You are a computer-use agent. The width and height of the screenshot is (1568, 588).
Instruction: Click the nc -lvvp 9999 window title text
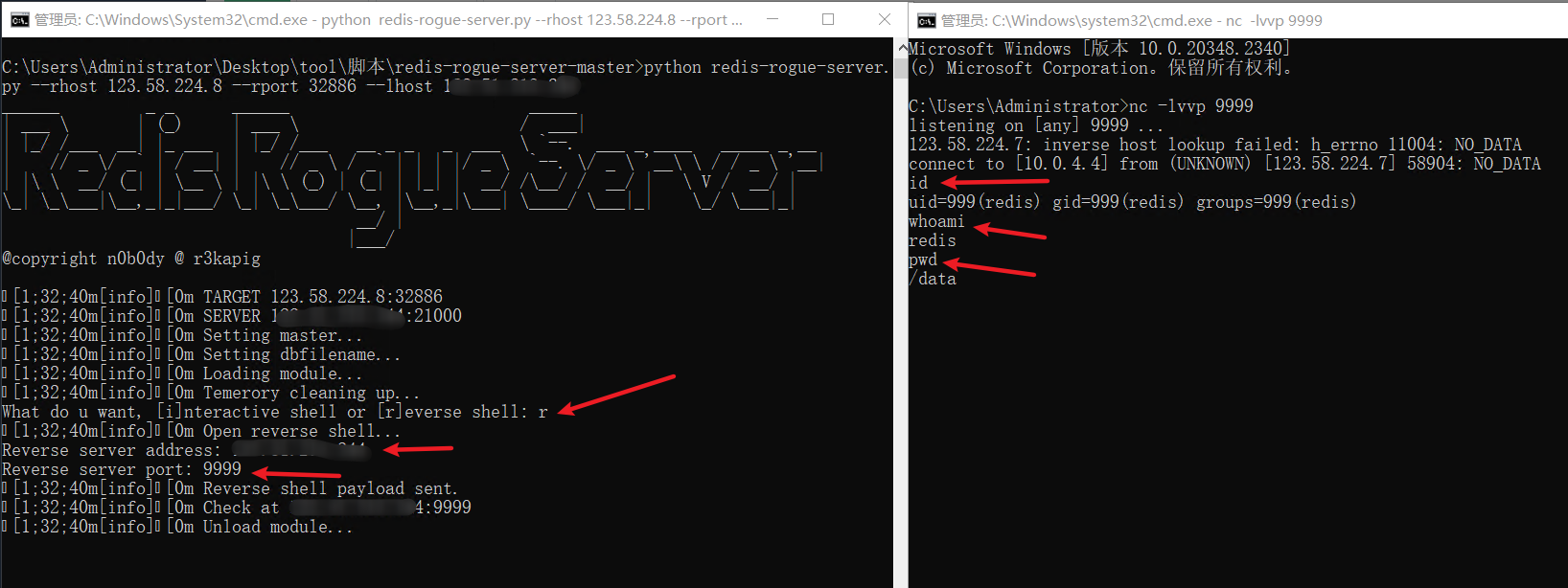point(1132,20)
